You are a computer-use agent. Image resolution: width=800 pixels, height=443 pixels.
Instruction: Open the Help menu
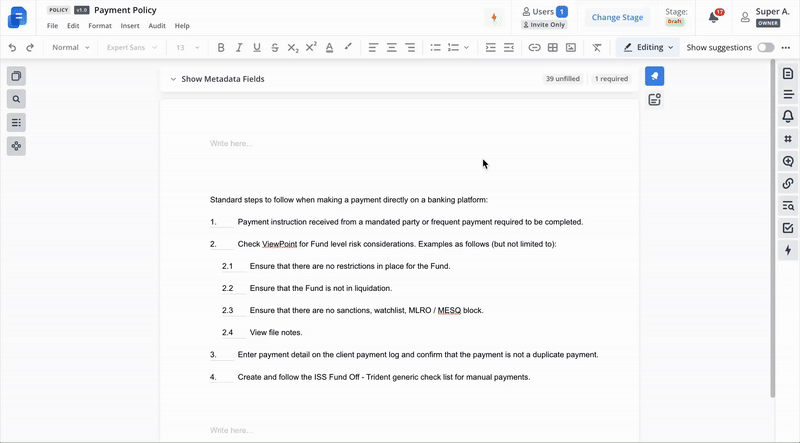pyautogui.click(x=182, y=26)
